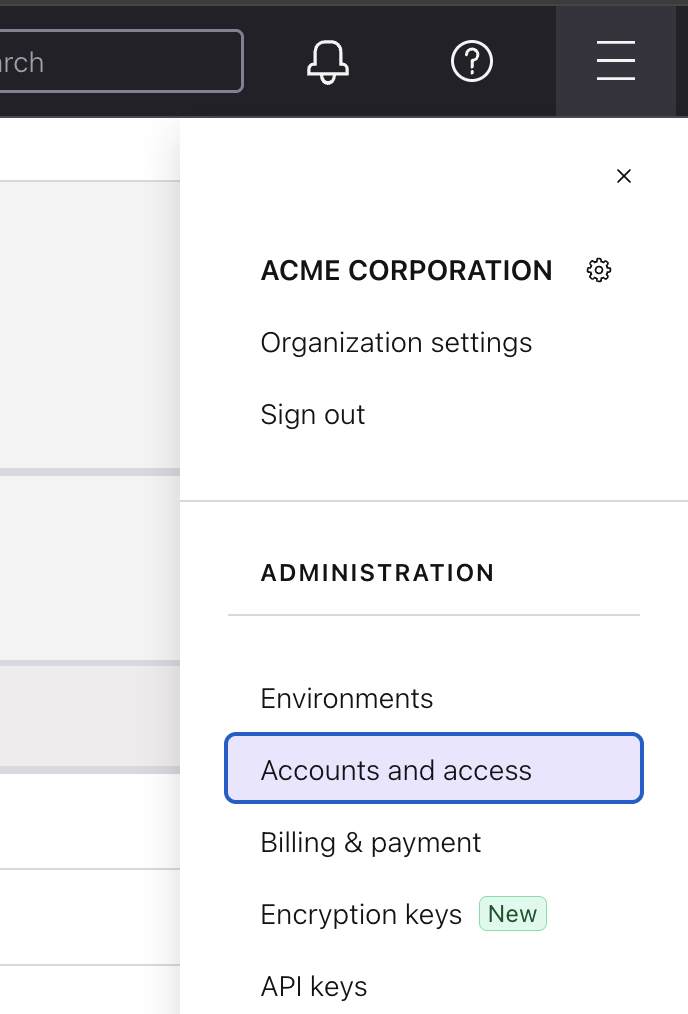688x1014 pixels.
Task: Select the ADMINISTRATION section header
Action: 377,573
